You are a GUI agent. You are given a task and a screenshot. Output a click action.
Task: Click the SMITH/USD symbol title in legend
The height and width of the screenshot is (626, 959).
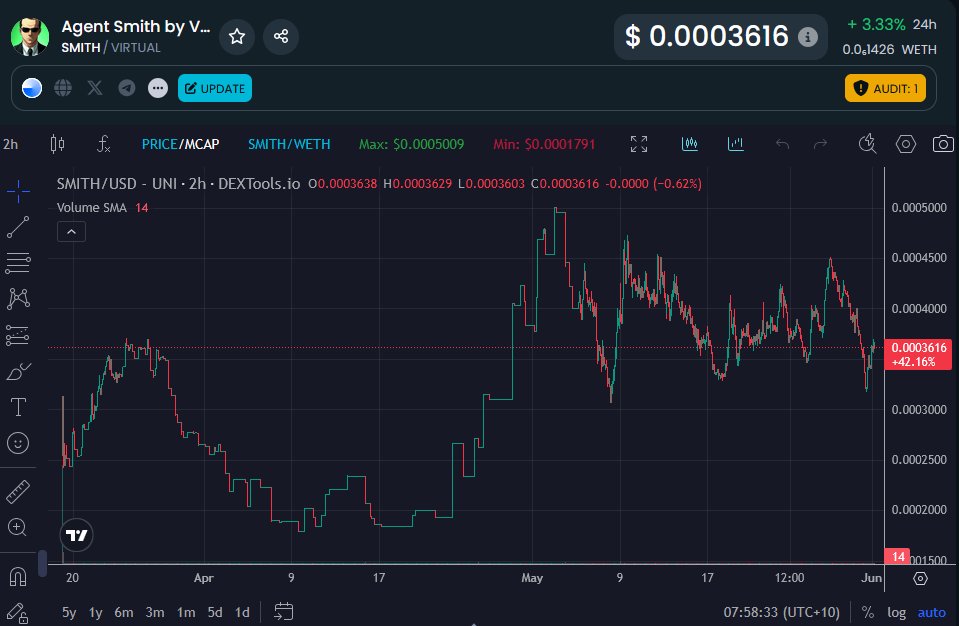coord(179,183)
